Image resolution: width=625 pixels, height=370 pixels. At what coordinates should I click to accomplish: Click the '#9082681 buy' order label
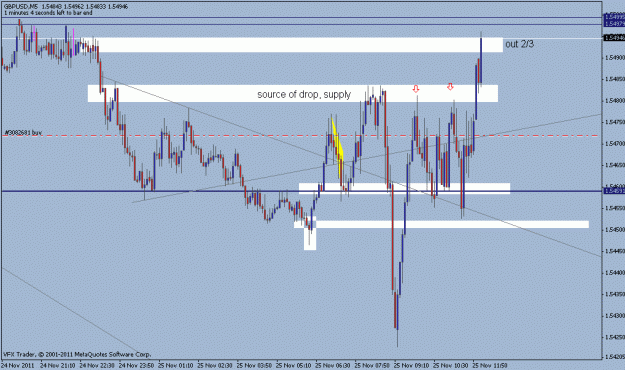tap(23, 132)
